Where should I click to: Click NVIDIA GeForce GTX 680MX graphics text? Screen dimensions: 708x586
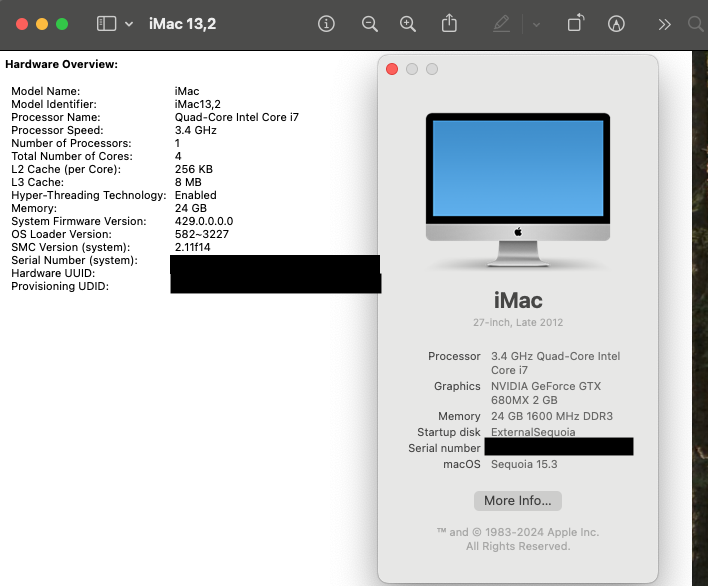tap(546, 393)
